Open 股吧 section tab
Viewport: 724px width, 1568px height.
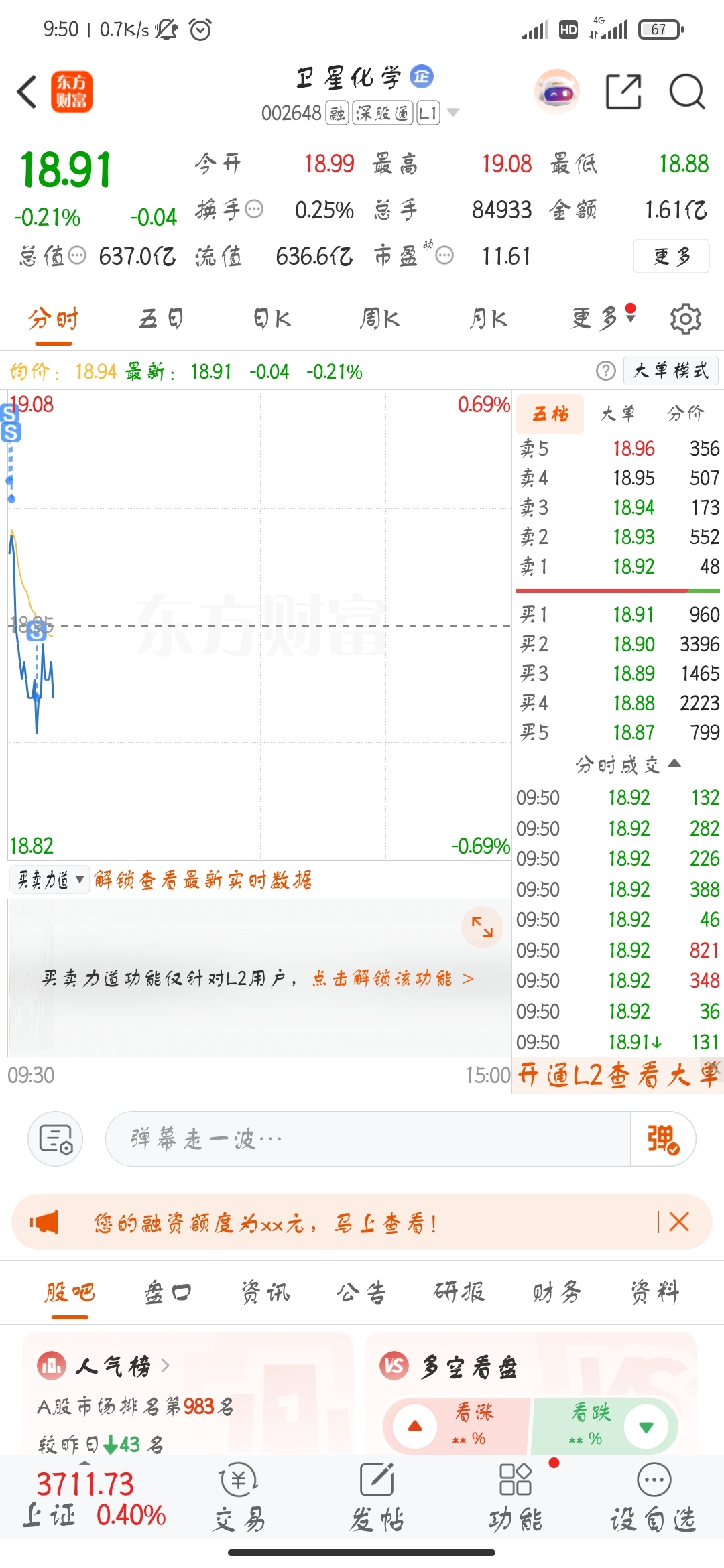tap(70, 1292)
